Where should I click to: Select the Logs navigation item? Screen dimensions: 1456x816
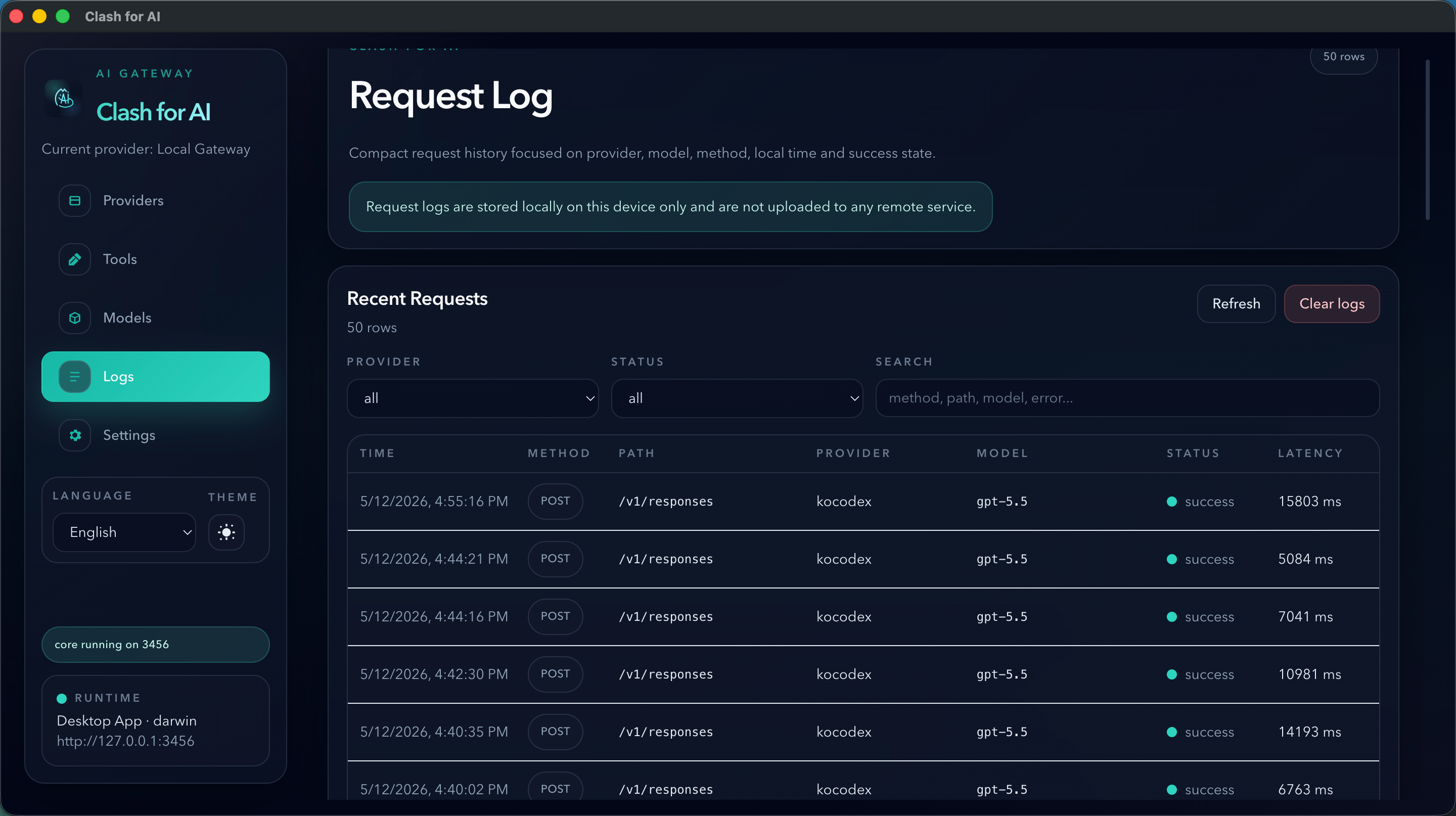155,377
